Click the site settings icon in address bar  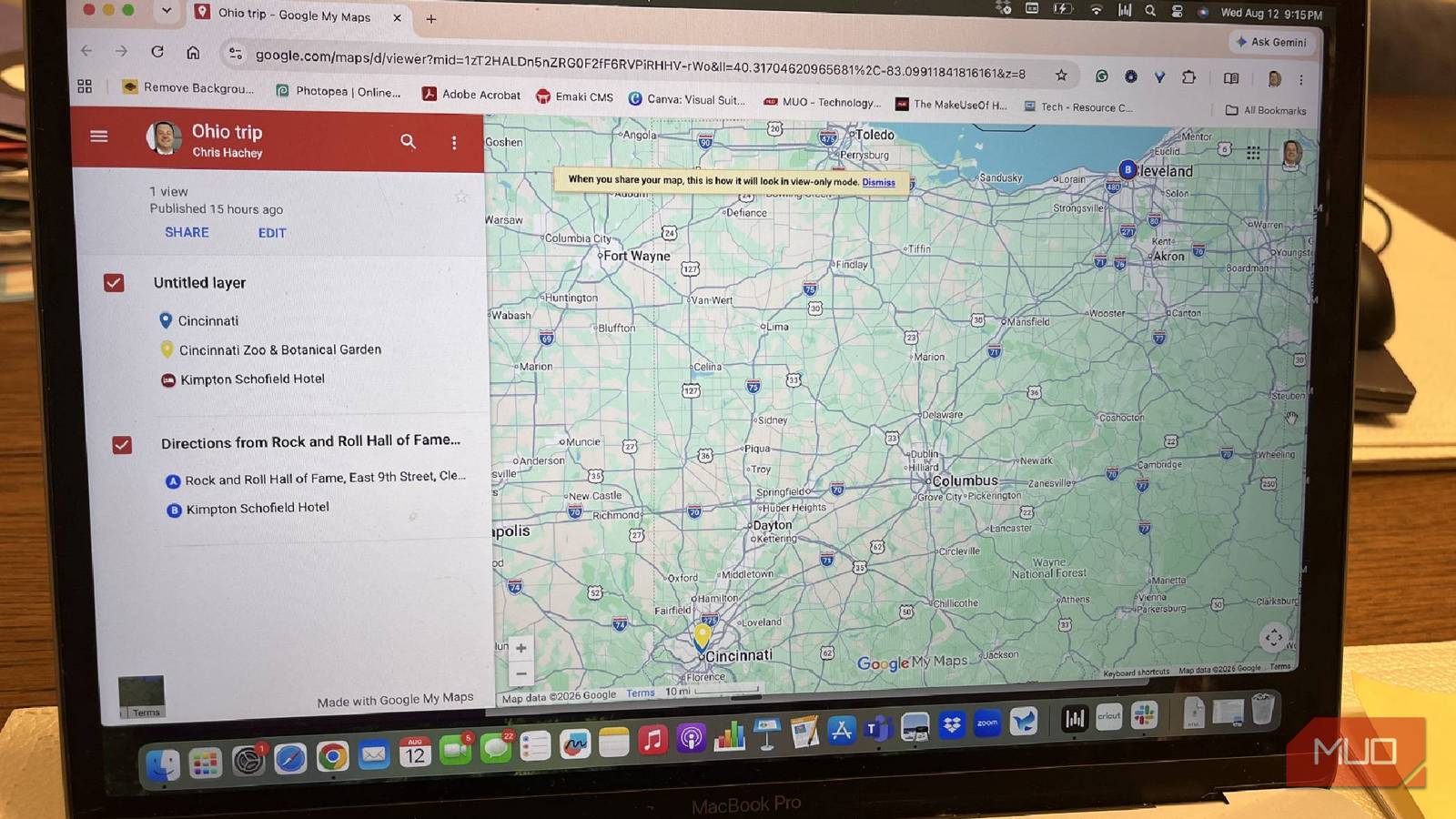236,54
